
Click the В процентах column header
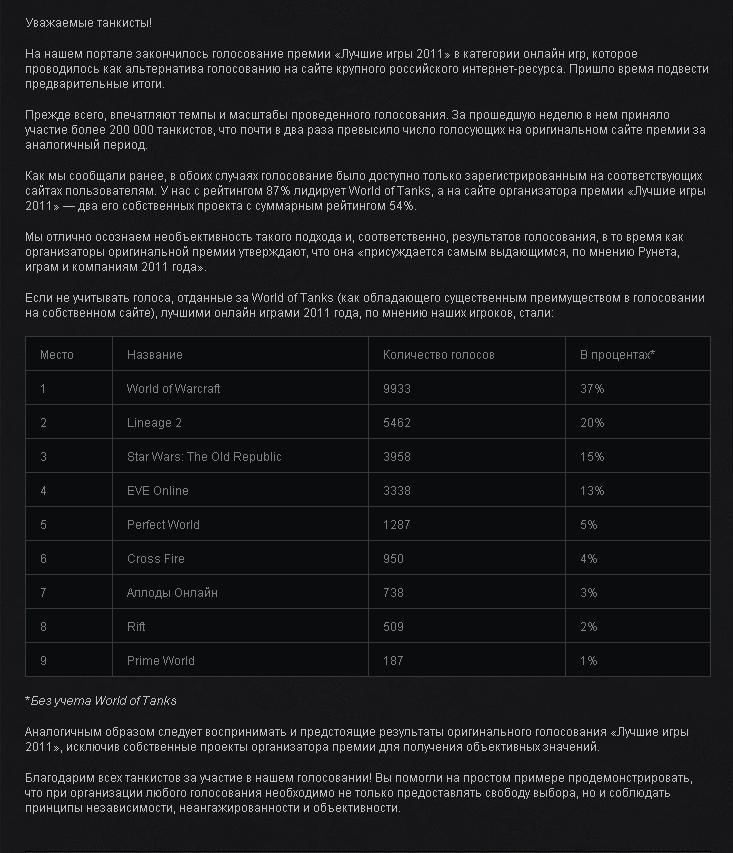617,355
